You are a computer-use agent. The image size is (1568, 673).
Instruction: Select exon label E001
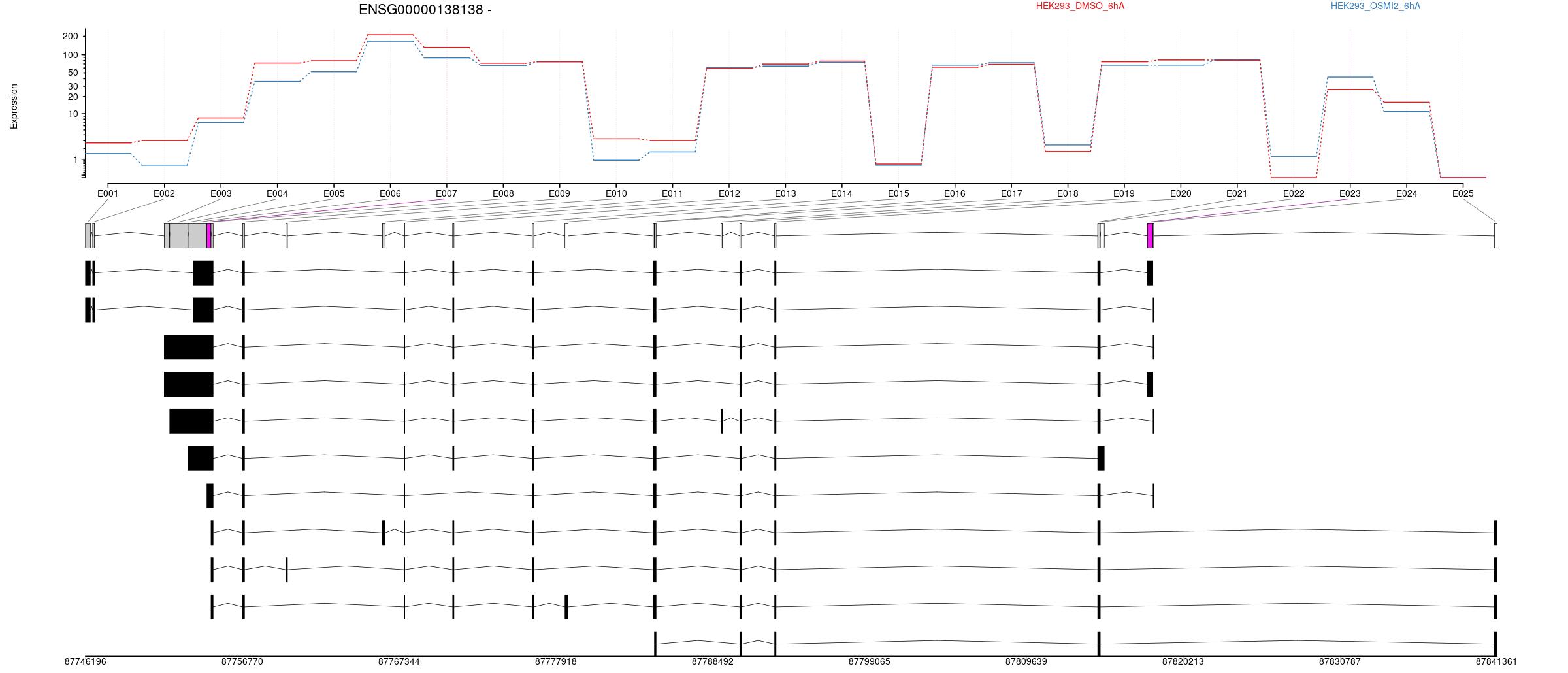[108, 193]
